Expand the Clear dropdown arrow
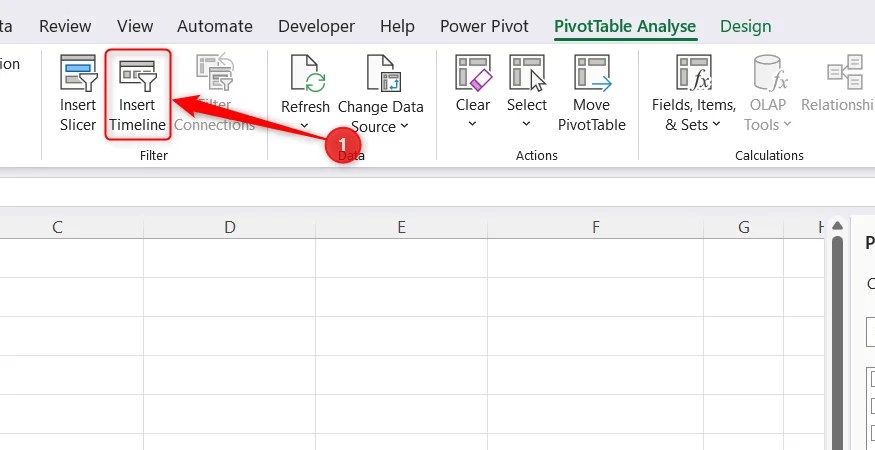This screenshot has height=450, width=875. point(472,124)
